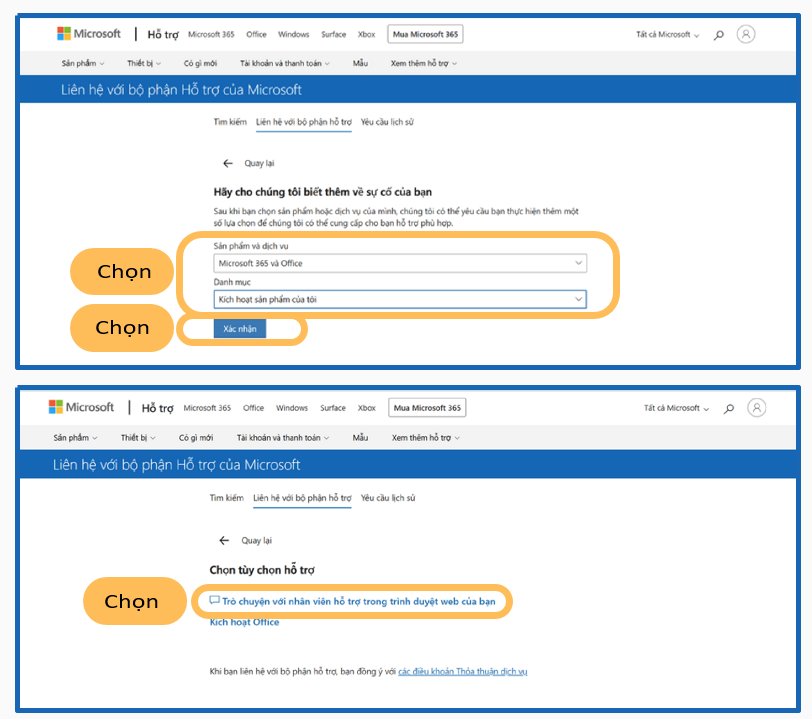Click back arrow next to Quay lại, top page

(x=228, y=163)
